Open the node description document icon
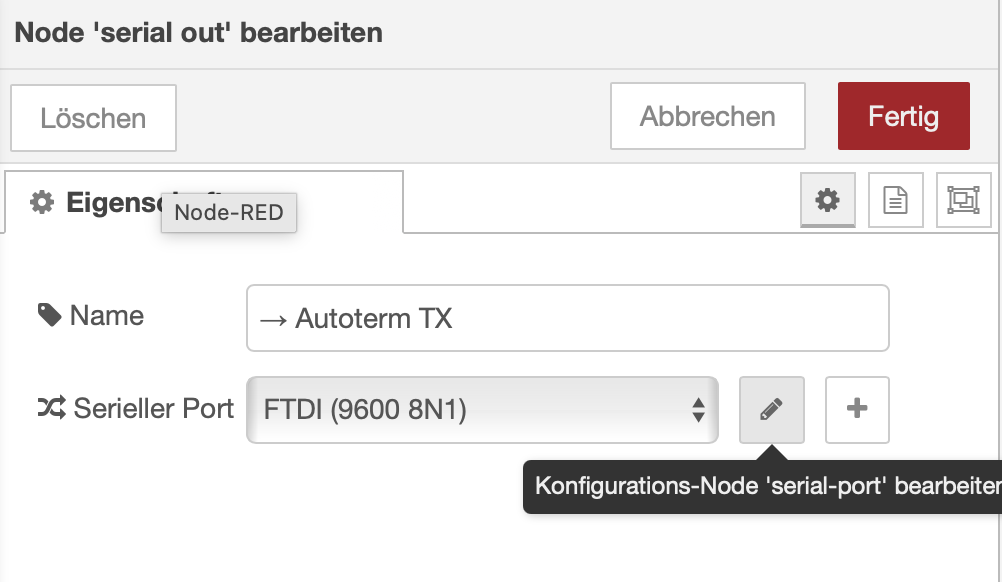This screenshot has height=582, width=1002. [x=895, y=200]
